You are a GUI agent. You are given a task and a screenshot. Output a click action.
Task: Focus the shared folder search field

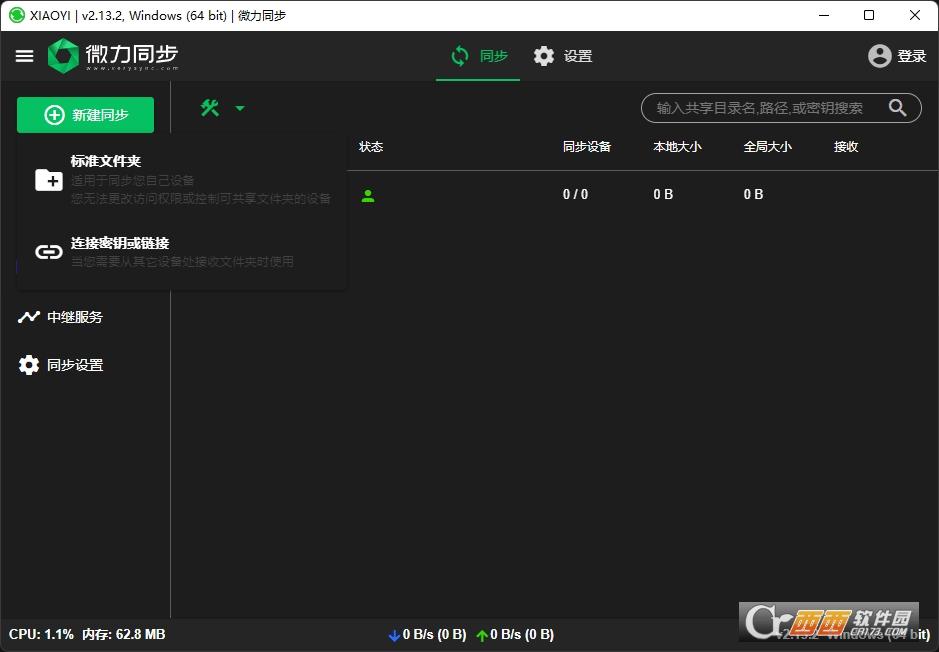click(x=781, y=108)
